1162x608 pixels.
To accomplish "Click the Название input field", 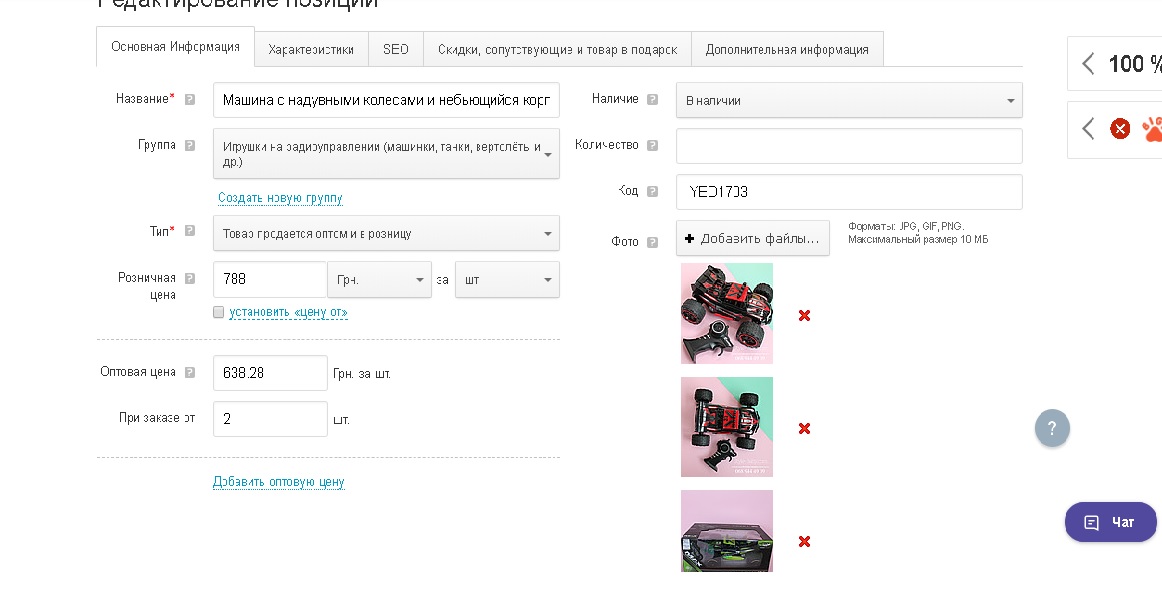I will click(x=386, y=100).
